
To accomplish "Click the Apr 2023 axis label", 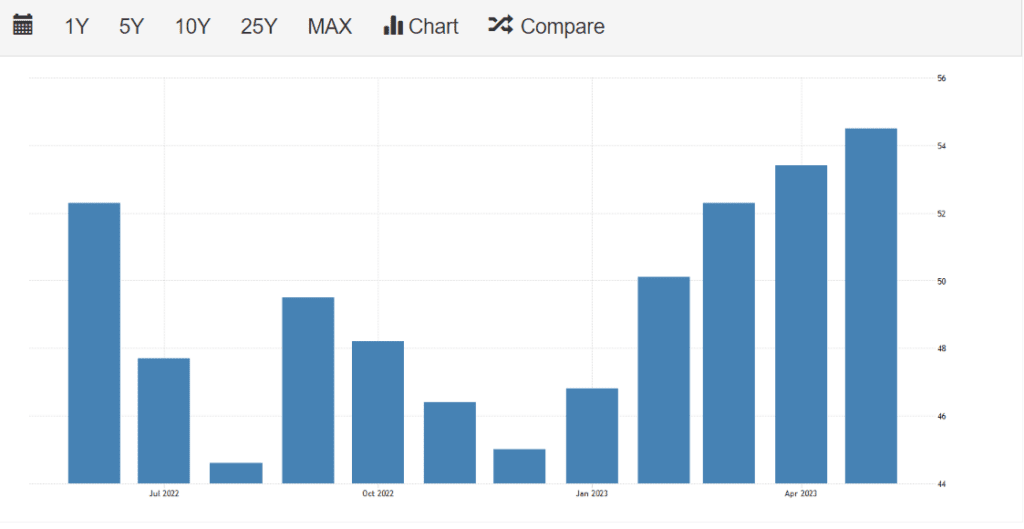I will (801, 494).
